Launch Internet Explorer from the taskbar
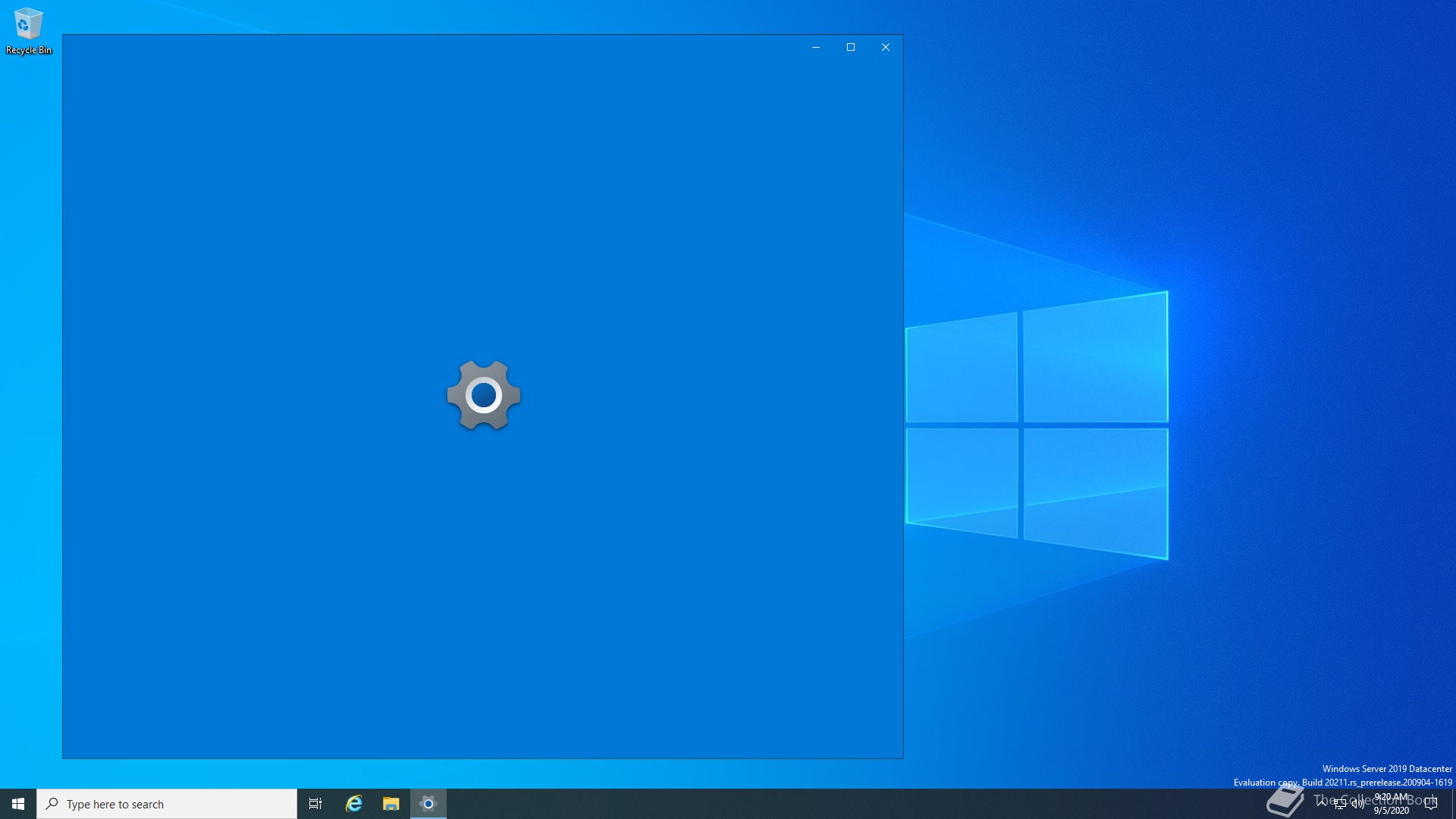Image resolution: width=1456 pixels, height=819 pixels. (354, 804)
